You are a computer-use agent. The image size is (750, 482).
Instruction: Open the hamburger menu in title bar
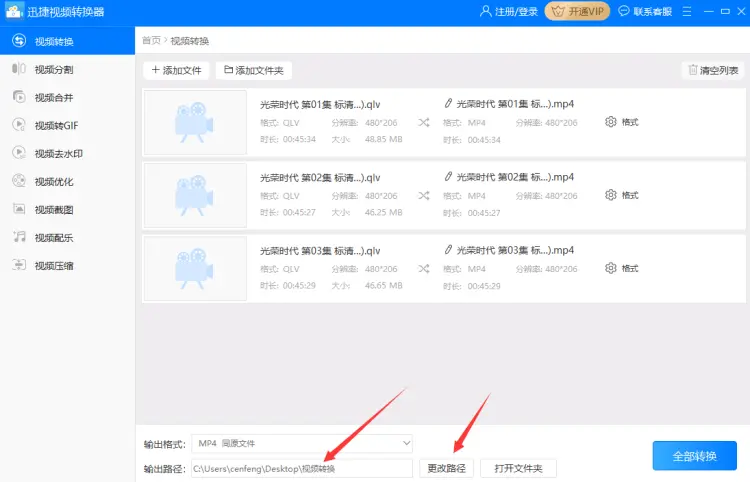pyautogui.click(x=687, y=11)
